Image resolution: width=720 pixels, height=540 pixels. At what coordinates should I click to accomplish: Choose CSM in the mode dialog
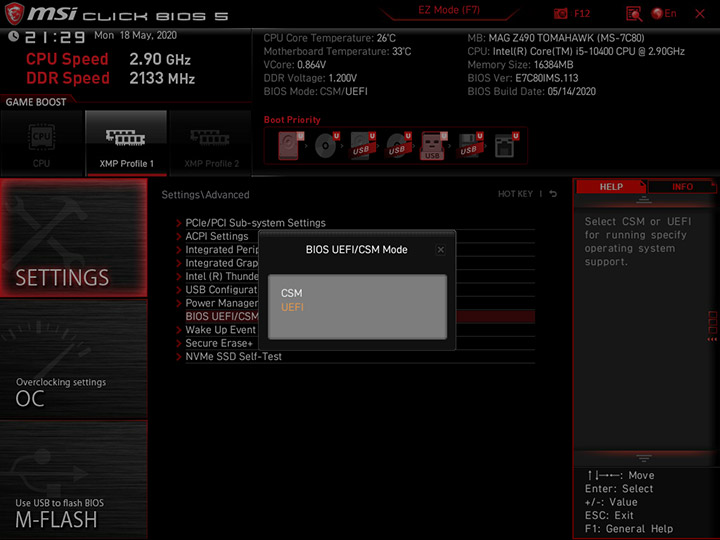(x=292, y=293)
